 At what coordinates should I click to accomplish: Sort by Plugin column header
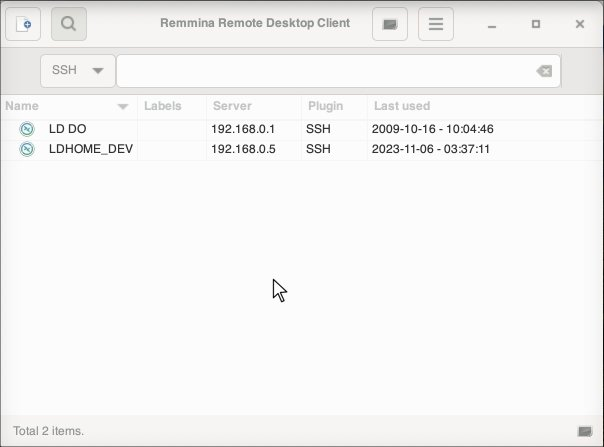click(x=325, y=106)
